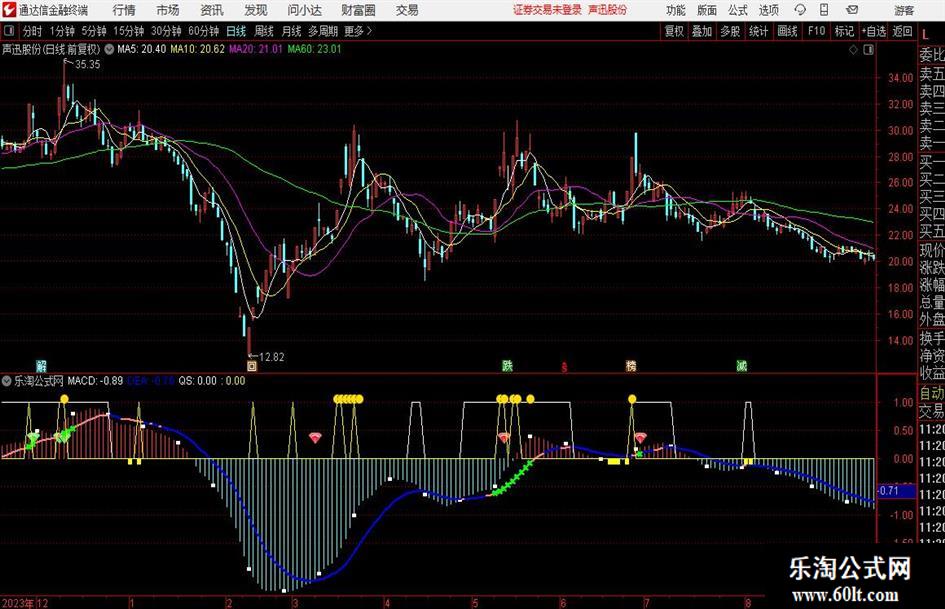Click the 榜 event marker
Screen dimensions: 945x609
pos(631,365)
